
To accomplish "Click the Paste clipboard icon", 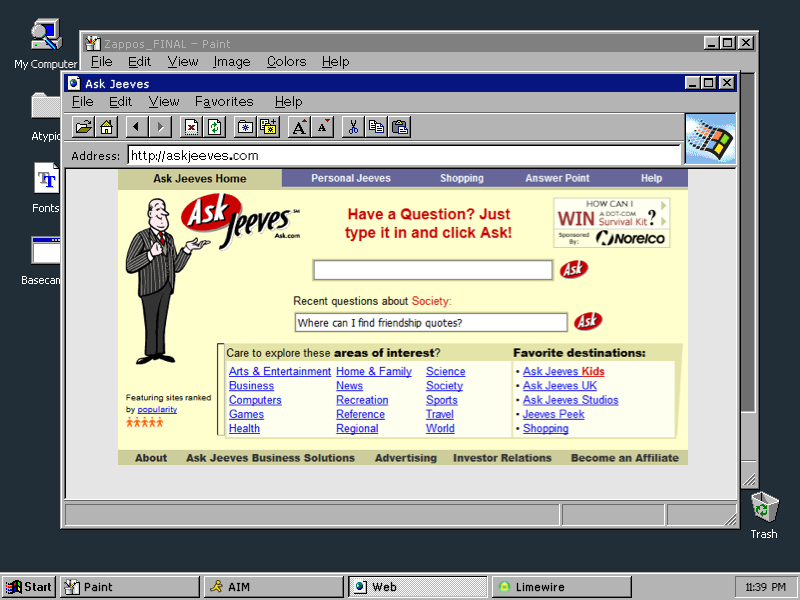I will [x=400, y=127].
